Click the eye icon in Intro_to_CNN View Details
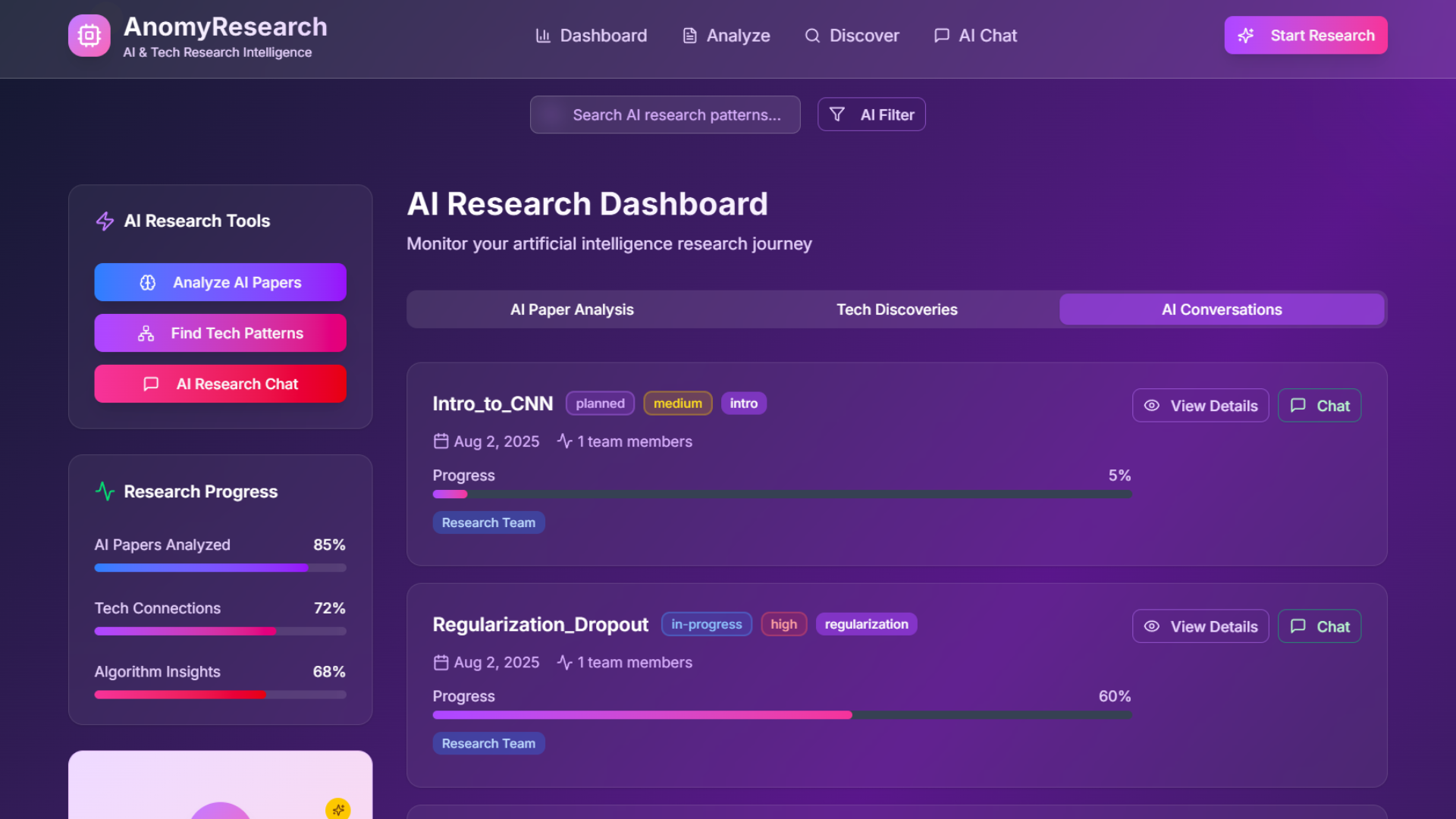This screenshot has height=819, width=1456. 1151,406
